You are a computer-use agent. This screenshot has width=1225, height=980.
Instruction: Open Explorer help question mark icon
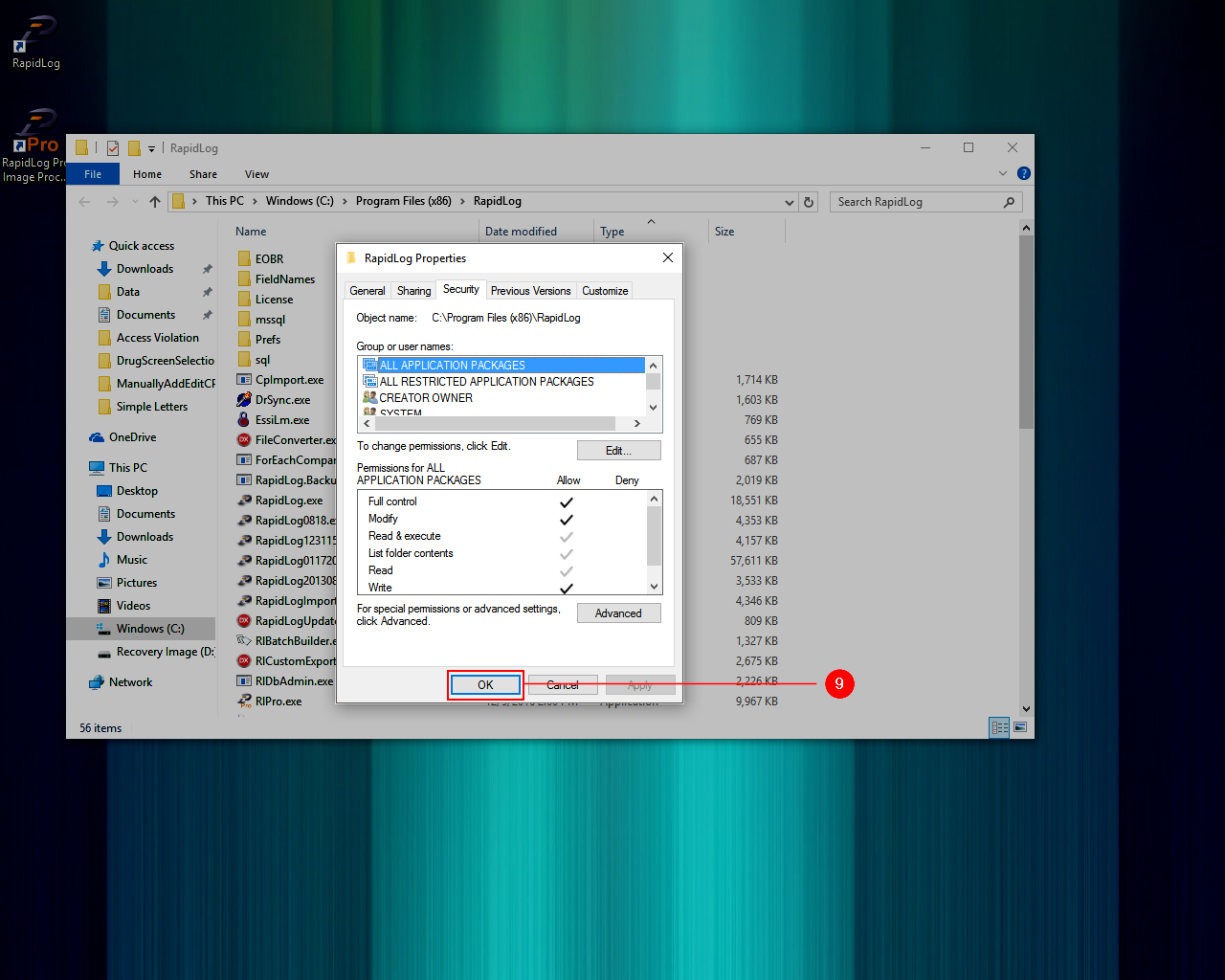point(1024,173)
